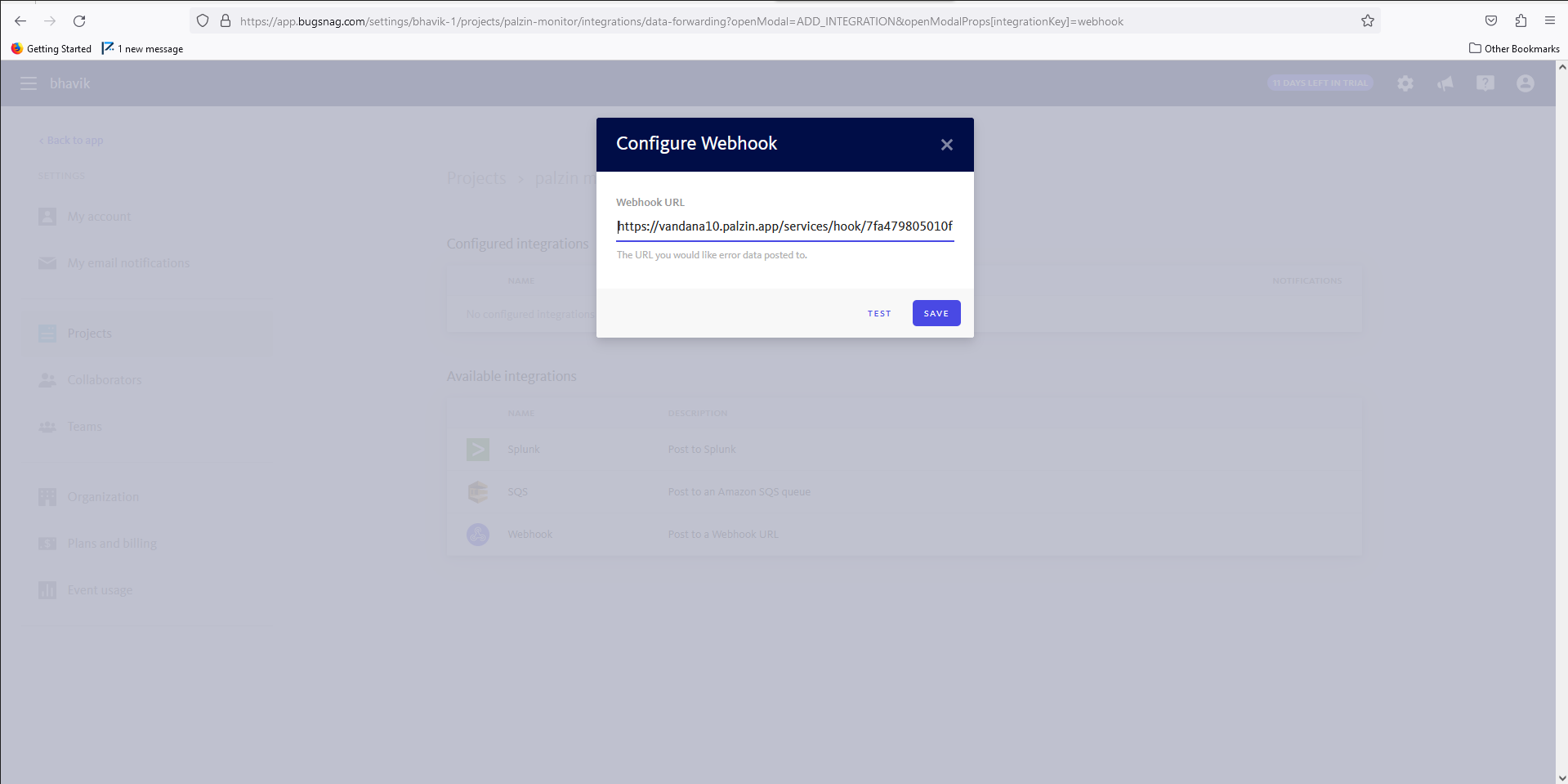Open the Firefox application menu
The width and height of the screenshot is (1568, 784).
[1549, 21]
